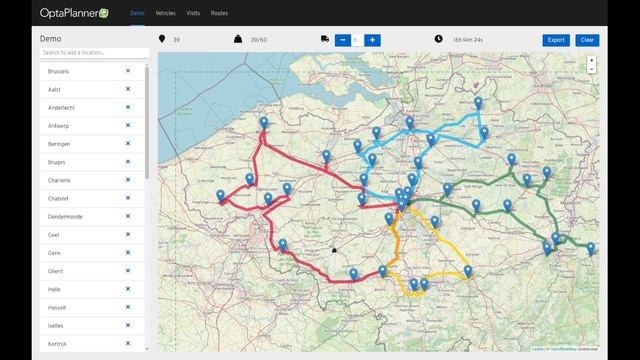
Task: Remove Aalst from location list
Action: (128, 89)
